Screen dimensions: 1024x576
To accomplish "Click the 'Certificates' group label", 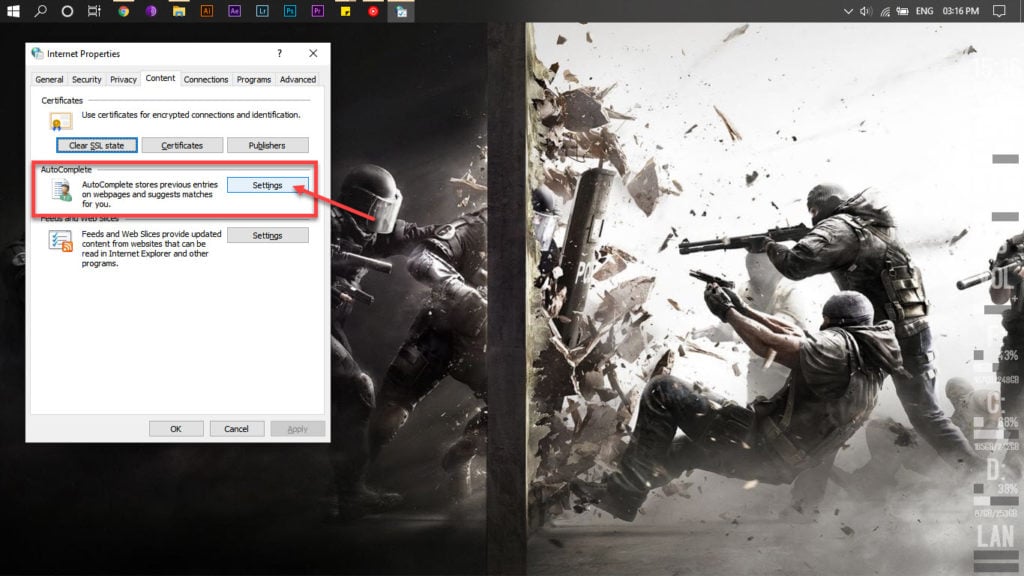I will pyautogui.click(x=62, y=101).
